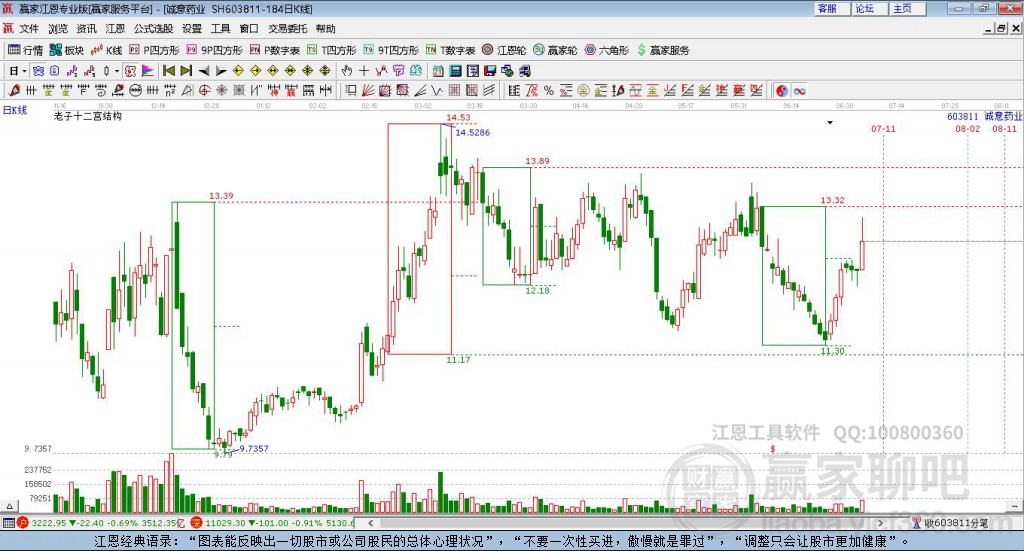Open the 六角形 hexagon tool
Screen dimensions: 1024x551
click(607, 50)
